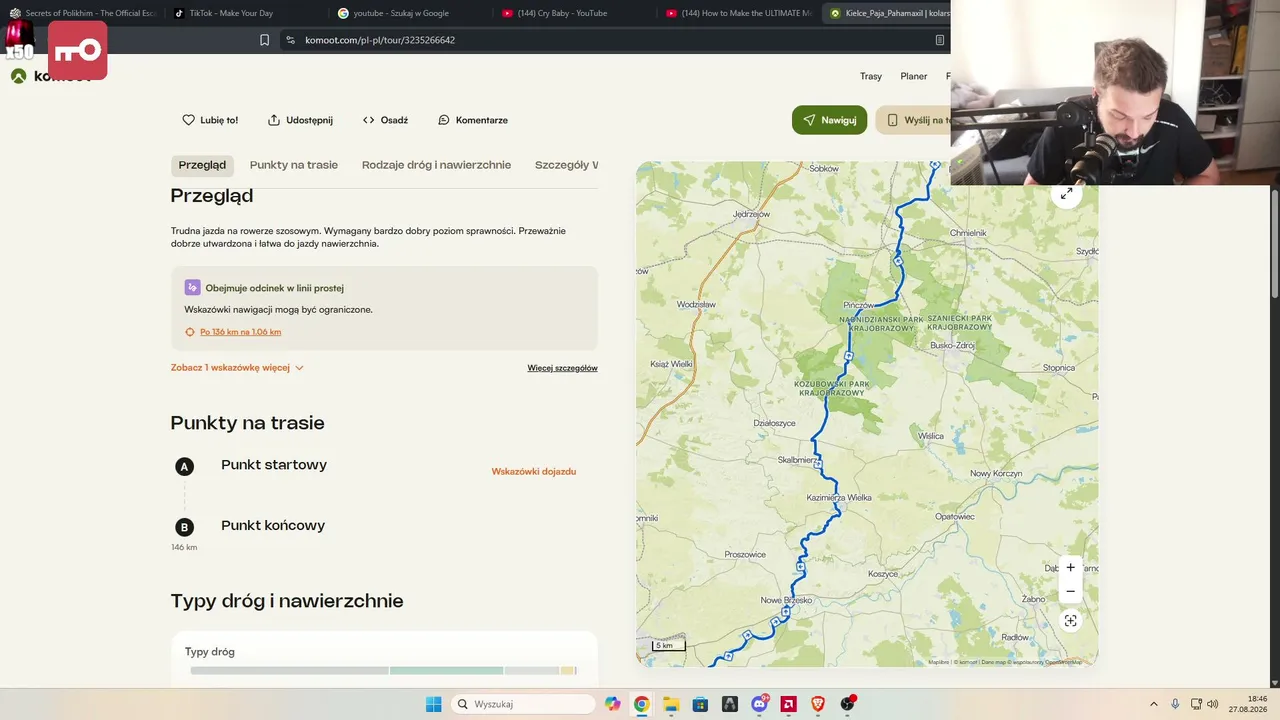Viewport: 1280px width, 720px height.
Task: Click the share icon beside Udostępnij
Action: (274, 120)
